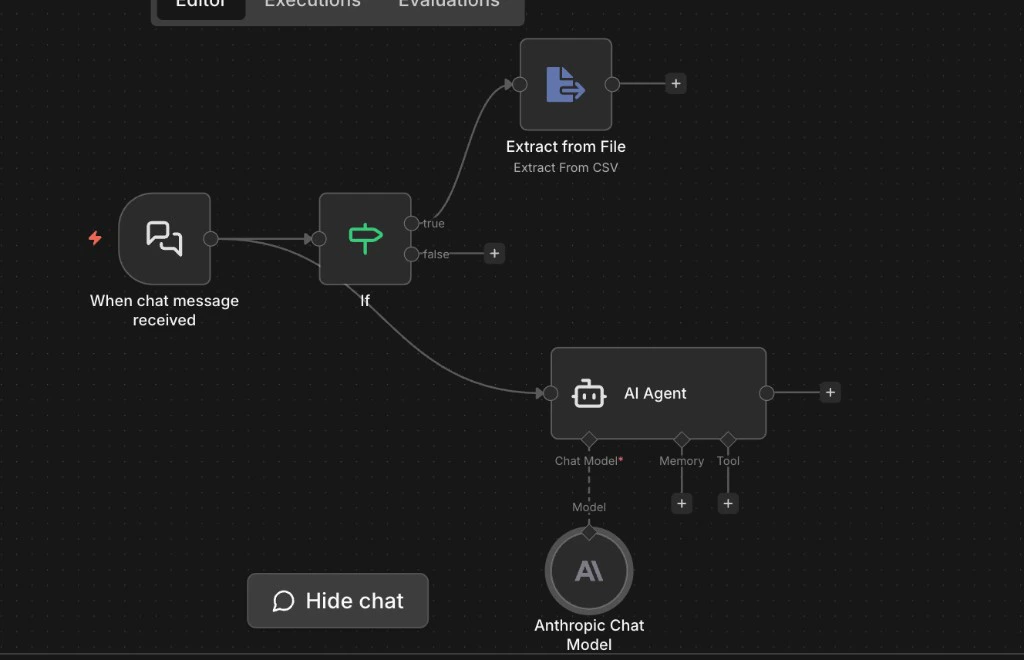Screen dimensions: 1024x660
Task: Hide the chat panel
Action: [337, 600]
